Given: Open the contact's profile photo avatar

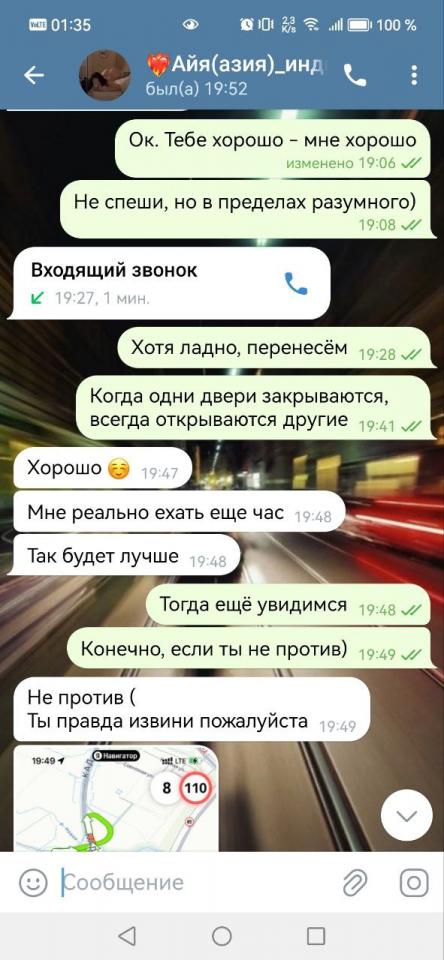Looking at the screenshot, I should click(x=104, y=75).
